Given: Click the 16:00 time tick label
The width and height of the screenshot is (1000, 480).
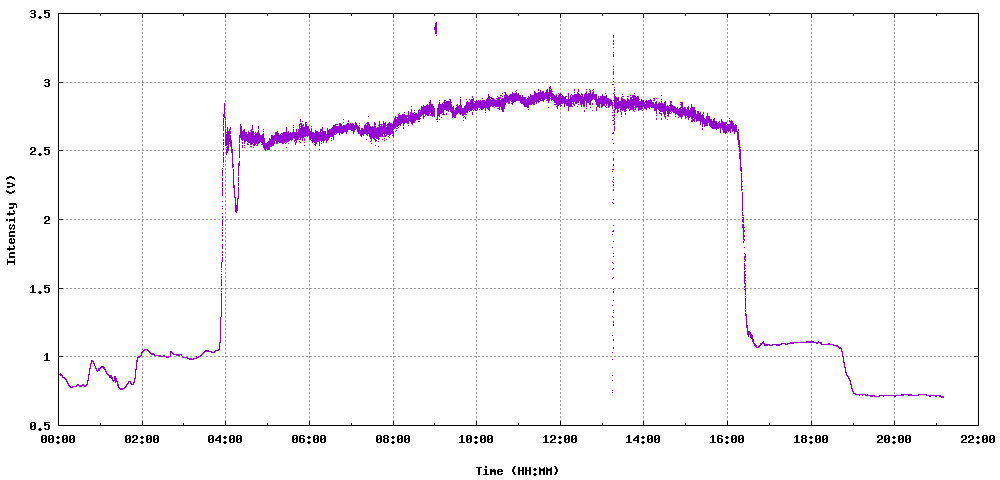Looking at the screenshot, I should [x=727, y=439].
